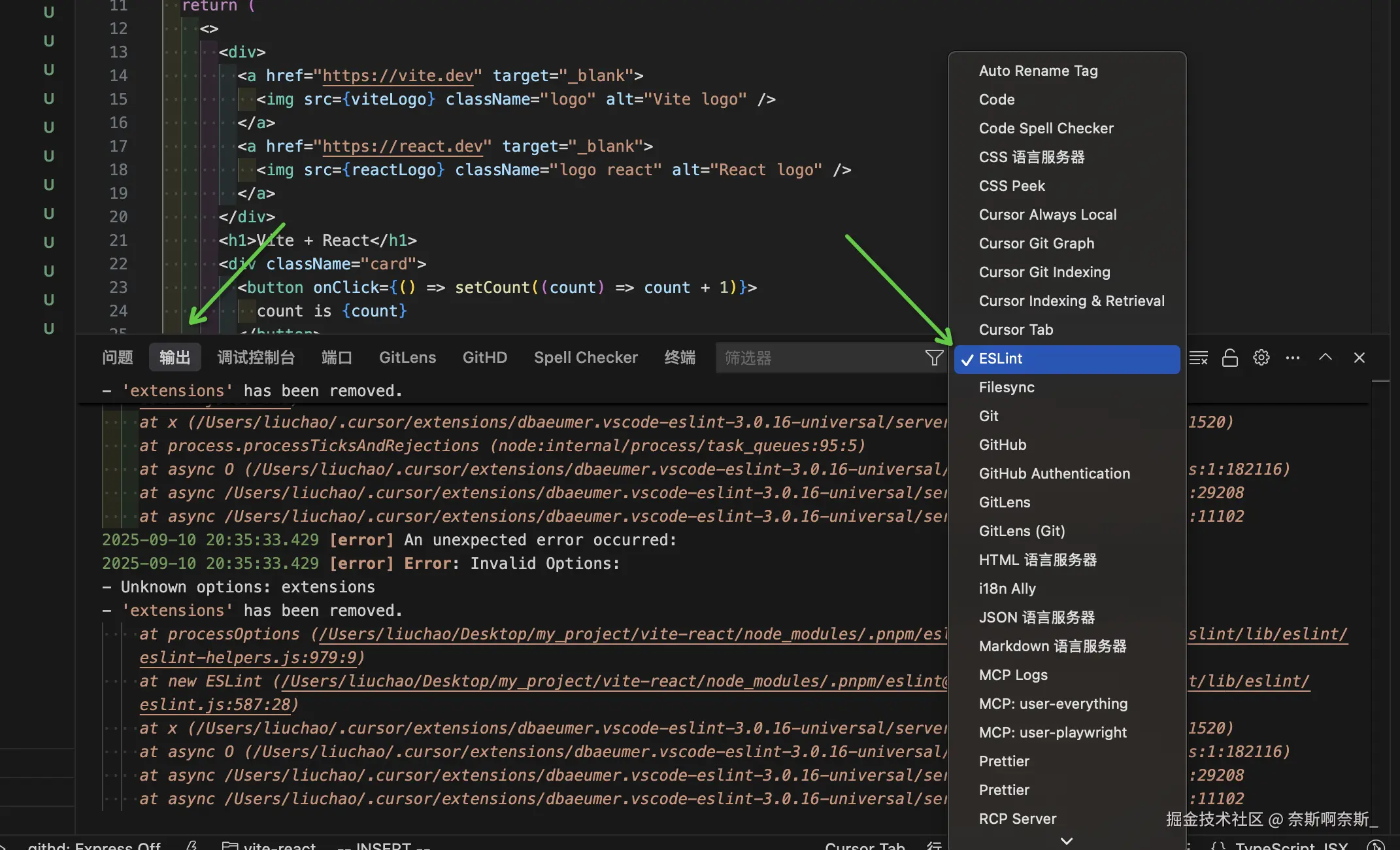
Task: Pick MCP Logs in the channel list
Action: (1012, 675)
